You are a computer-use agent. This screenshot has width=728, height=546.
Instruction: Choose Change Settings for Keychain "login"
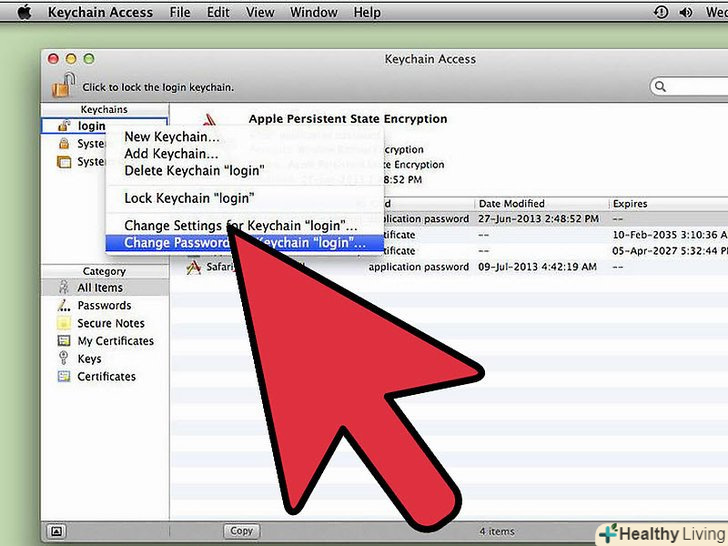pos(245,226)
